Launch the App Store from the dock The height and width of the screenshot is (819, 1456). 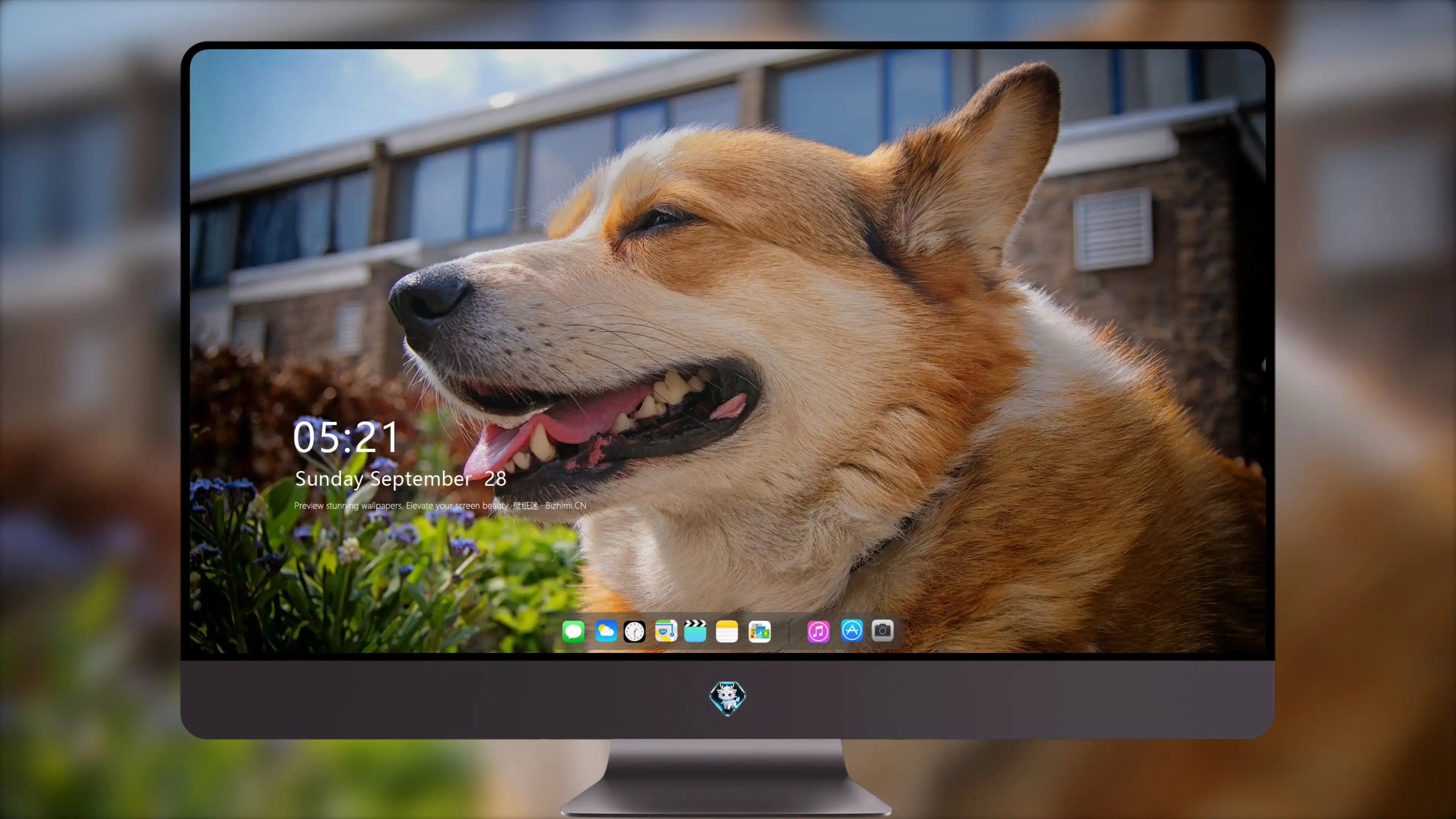pos(852,630)
